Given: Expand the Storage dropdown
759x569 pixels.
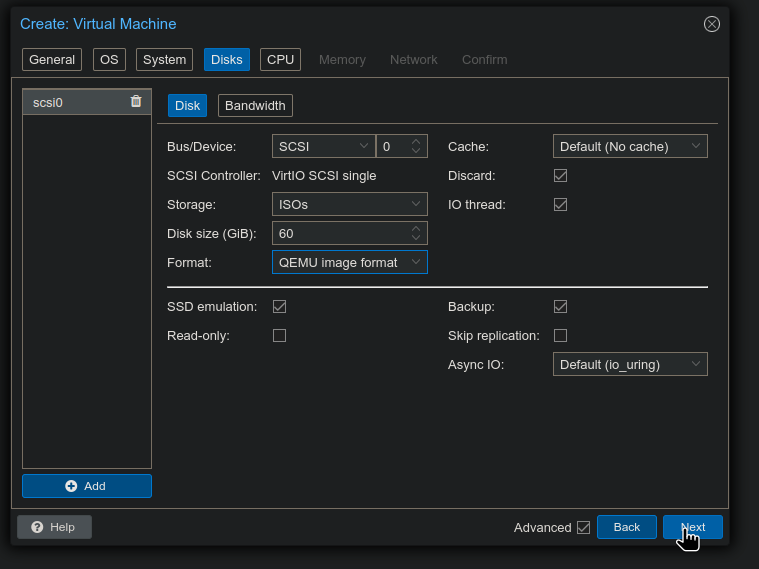Looking at the screenshot, I should pyautogui.click(x=349, y=204).
